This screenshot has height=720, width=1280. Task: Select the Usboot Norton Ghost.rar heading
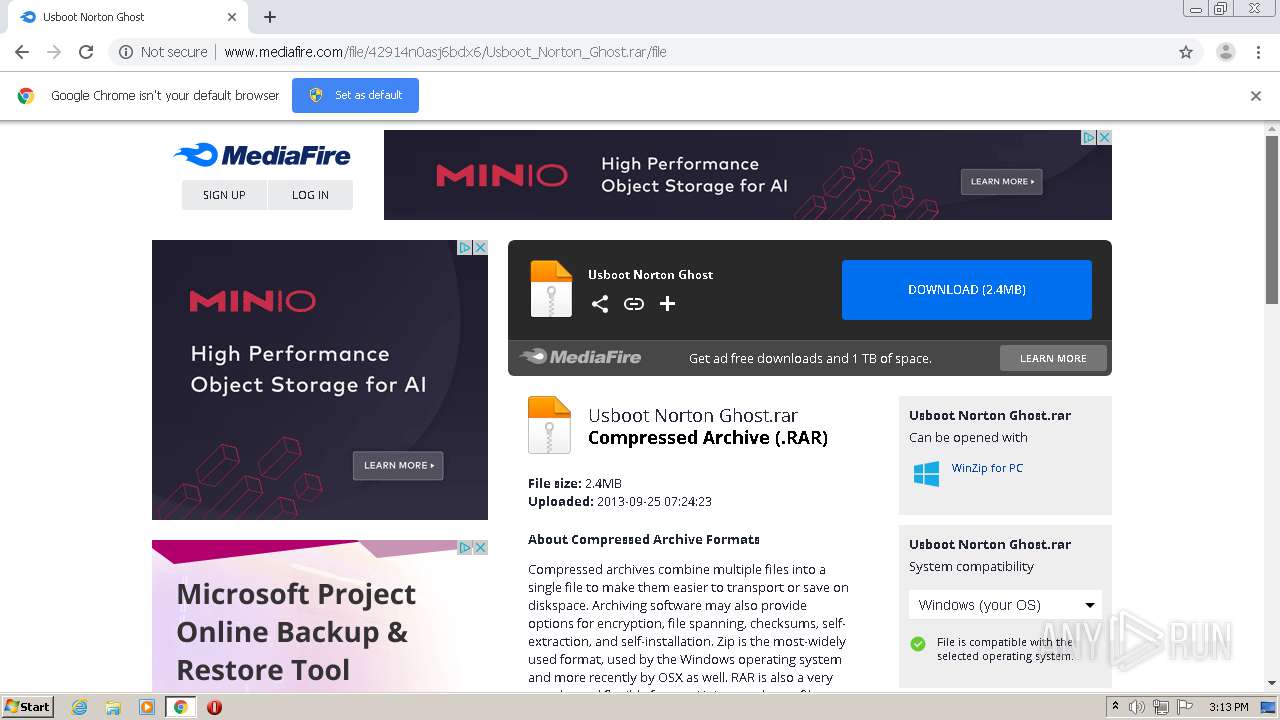point(693,415)
